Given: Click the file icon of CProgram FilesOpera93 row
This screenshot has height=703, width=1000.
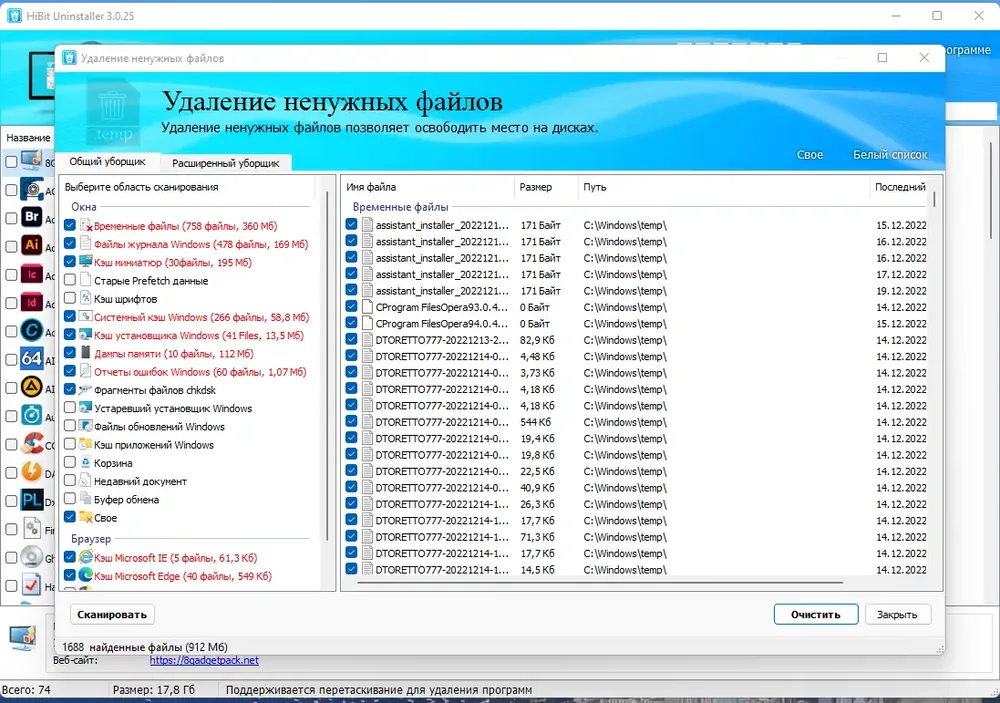Looking at the screenshot, I should click(x=367, y=307).
